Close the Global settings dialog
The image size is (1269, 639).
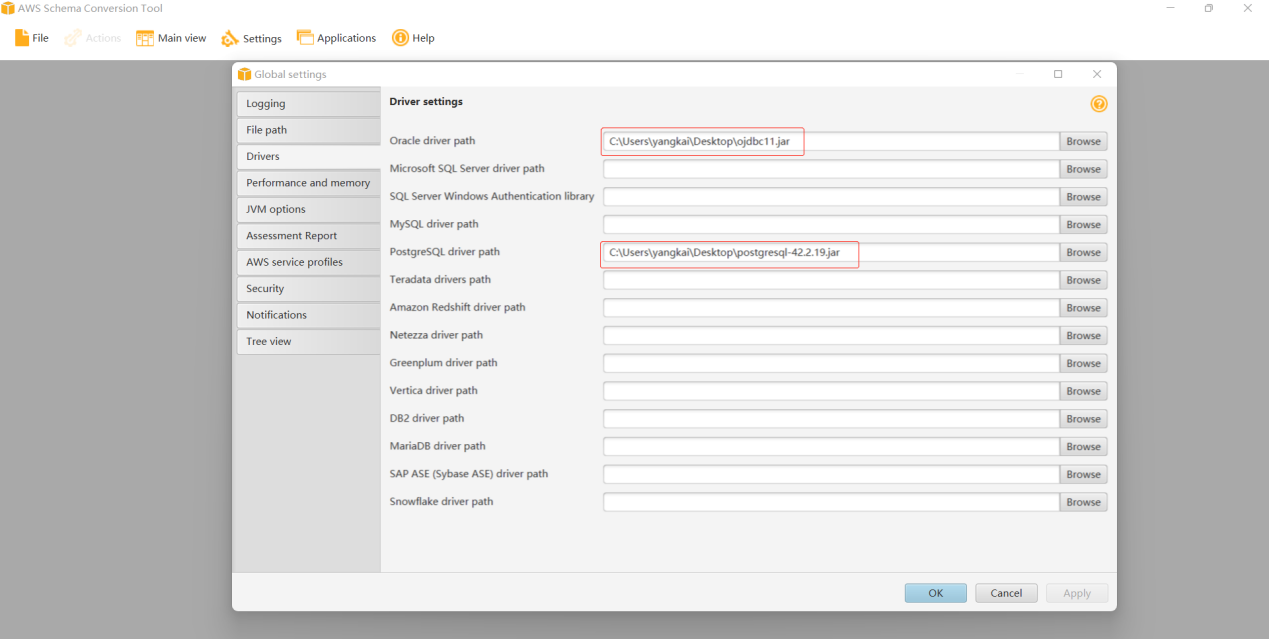1097,74
